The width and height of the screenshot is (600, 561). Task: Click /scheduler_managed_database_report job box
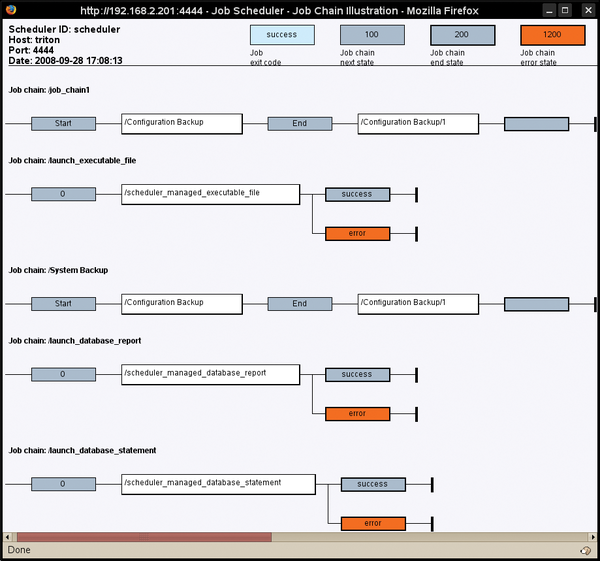(x=210, y=375)
